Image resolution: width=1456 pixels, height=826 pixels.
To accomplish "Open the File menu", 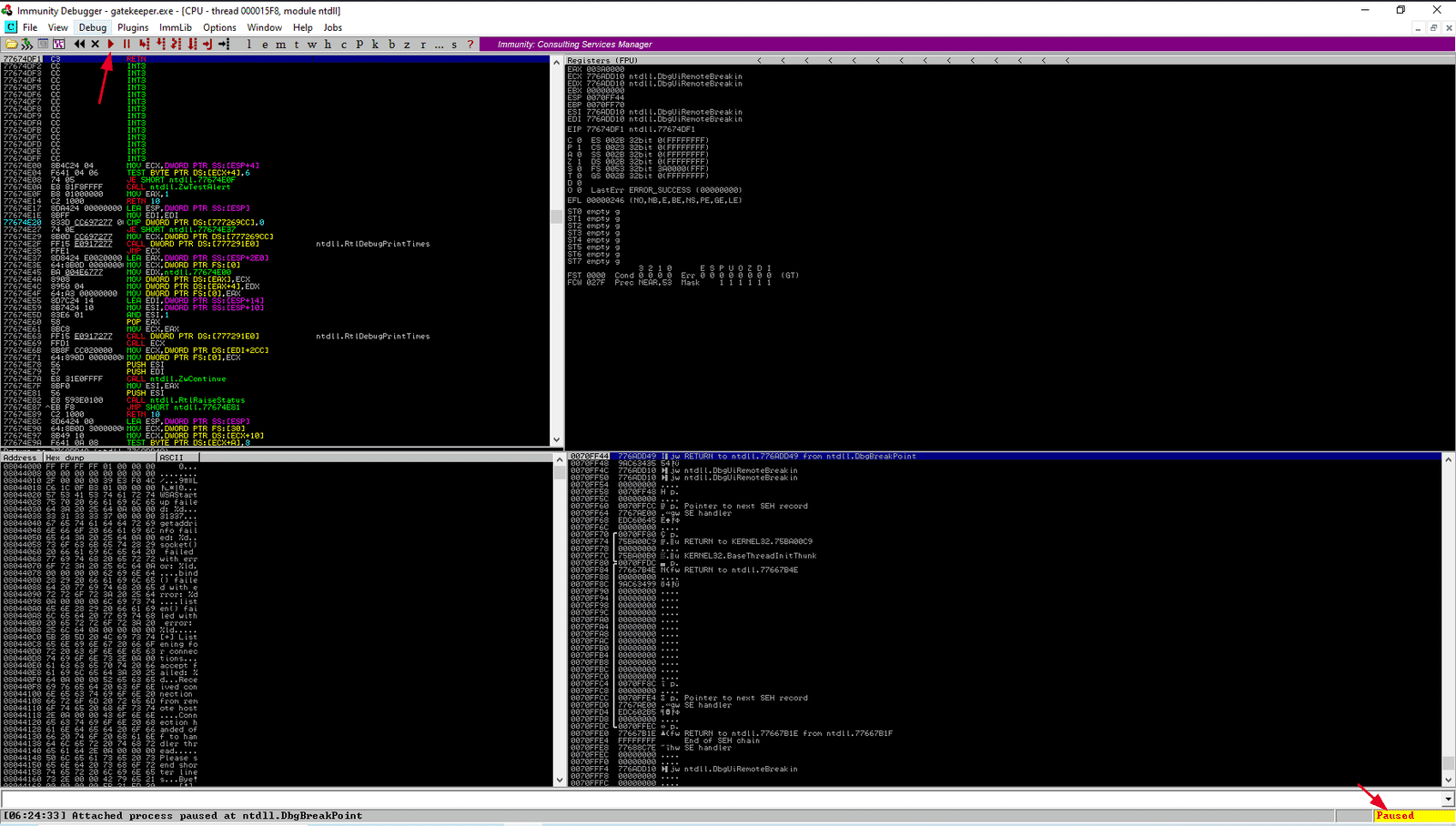I will (30, 27).
